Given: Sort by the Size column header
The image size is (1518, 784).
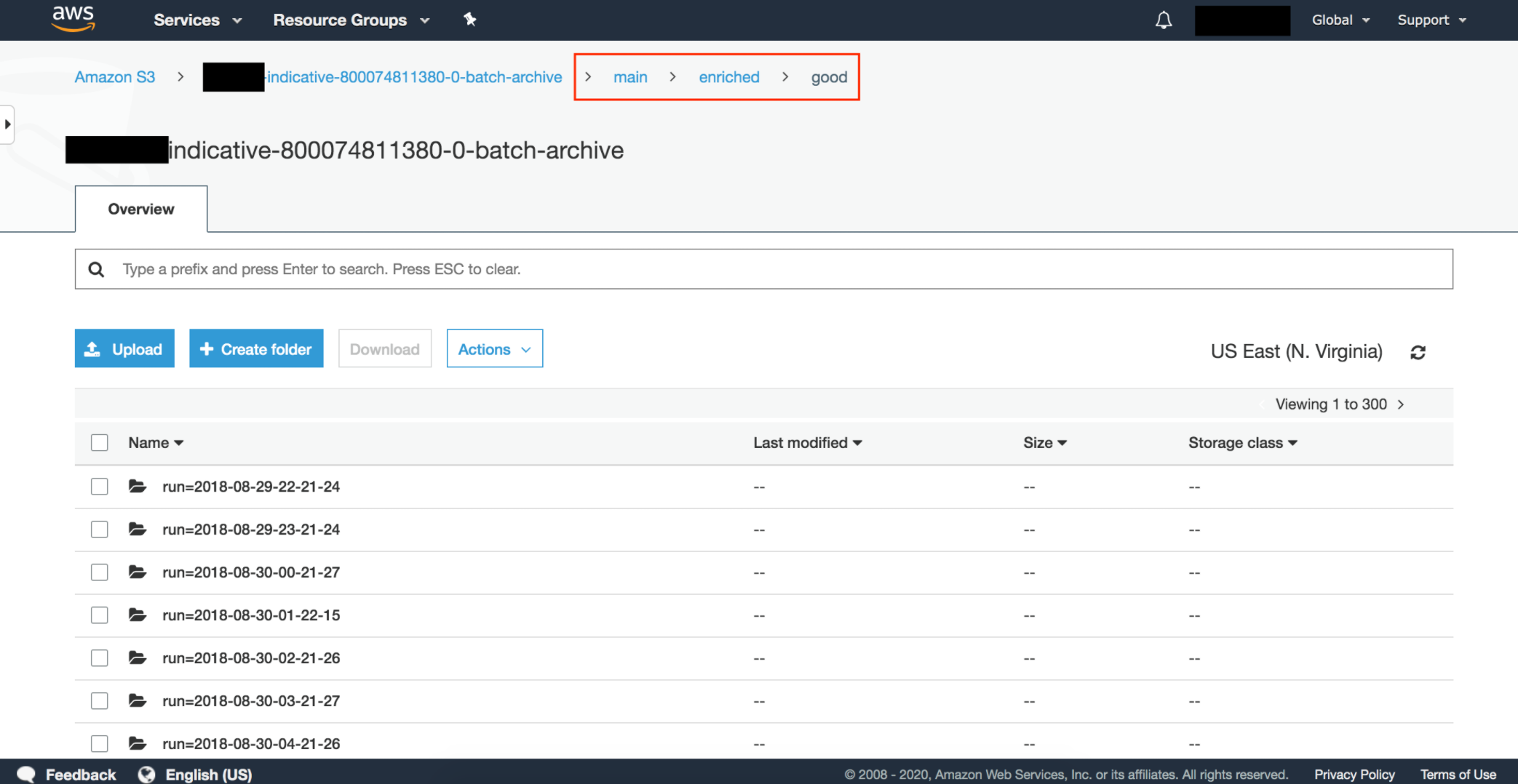Looking at the screenshot, I should (1045, 443).
